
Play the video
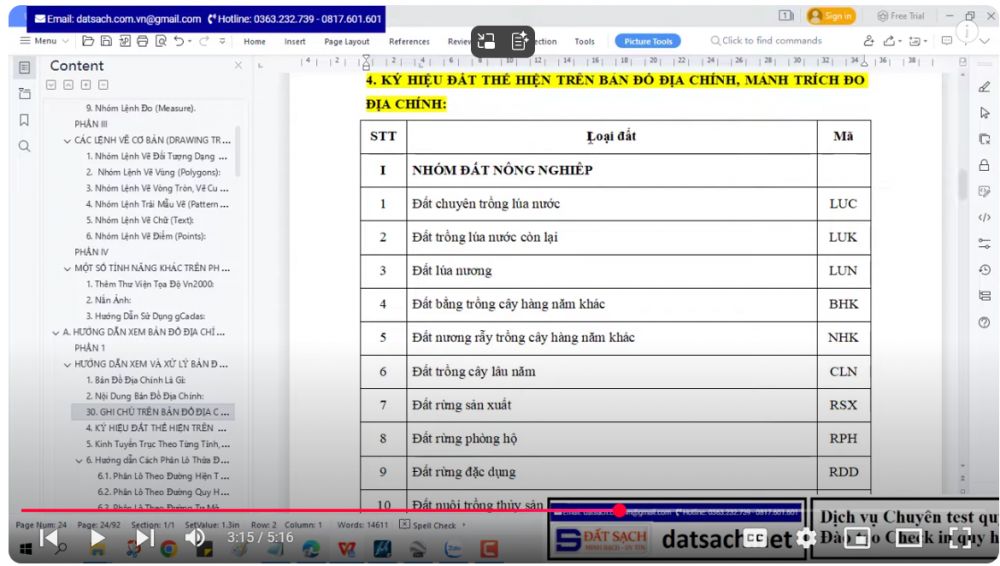(x=98, y=538)
